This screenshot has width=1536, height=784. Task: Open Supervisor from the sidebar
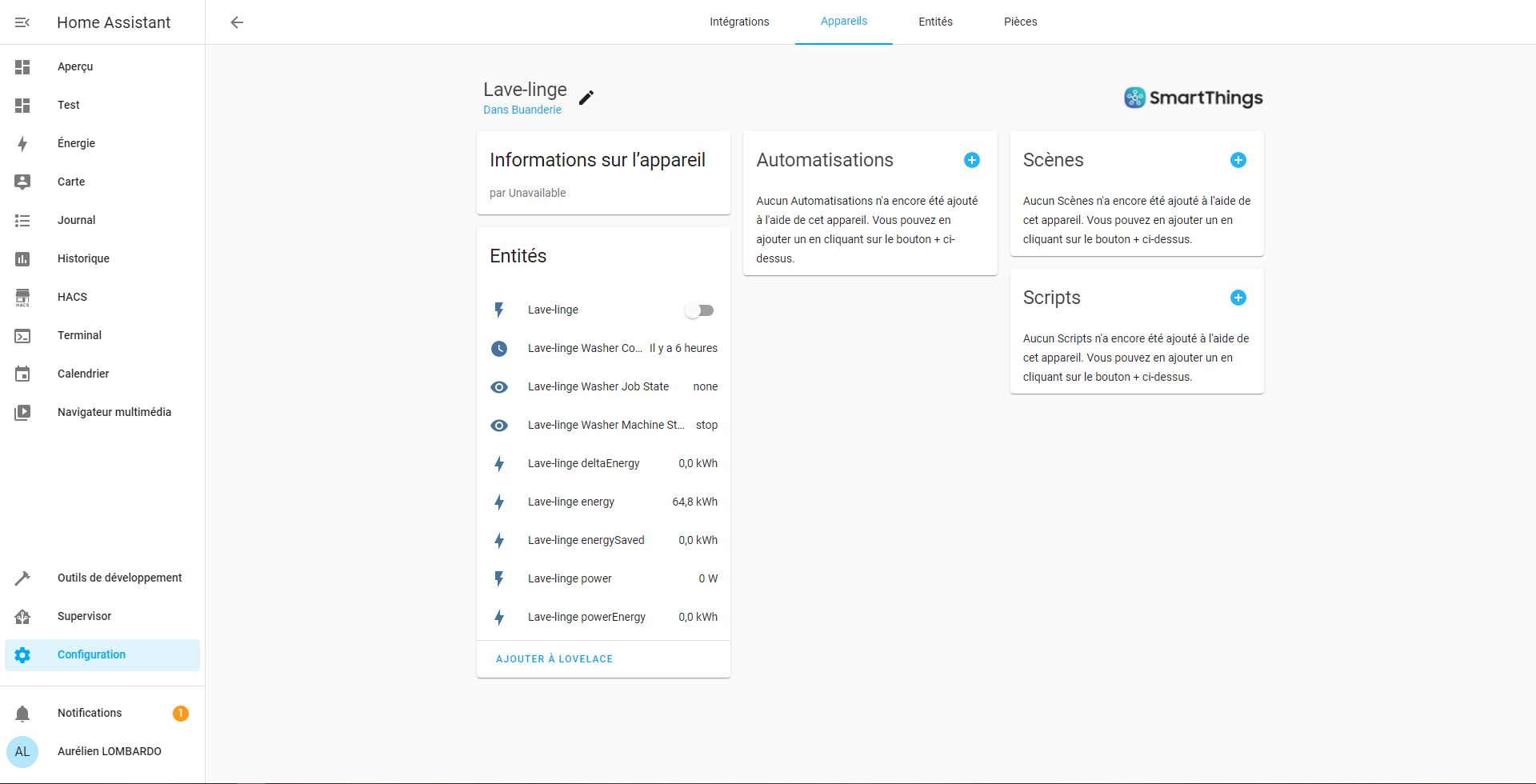pos(84,616)
